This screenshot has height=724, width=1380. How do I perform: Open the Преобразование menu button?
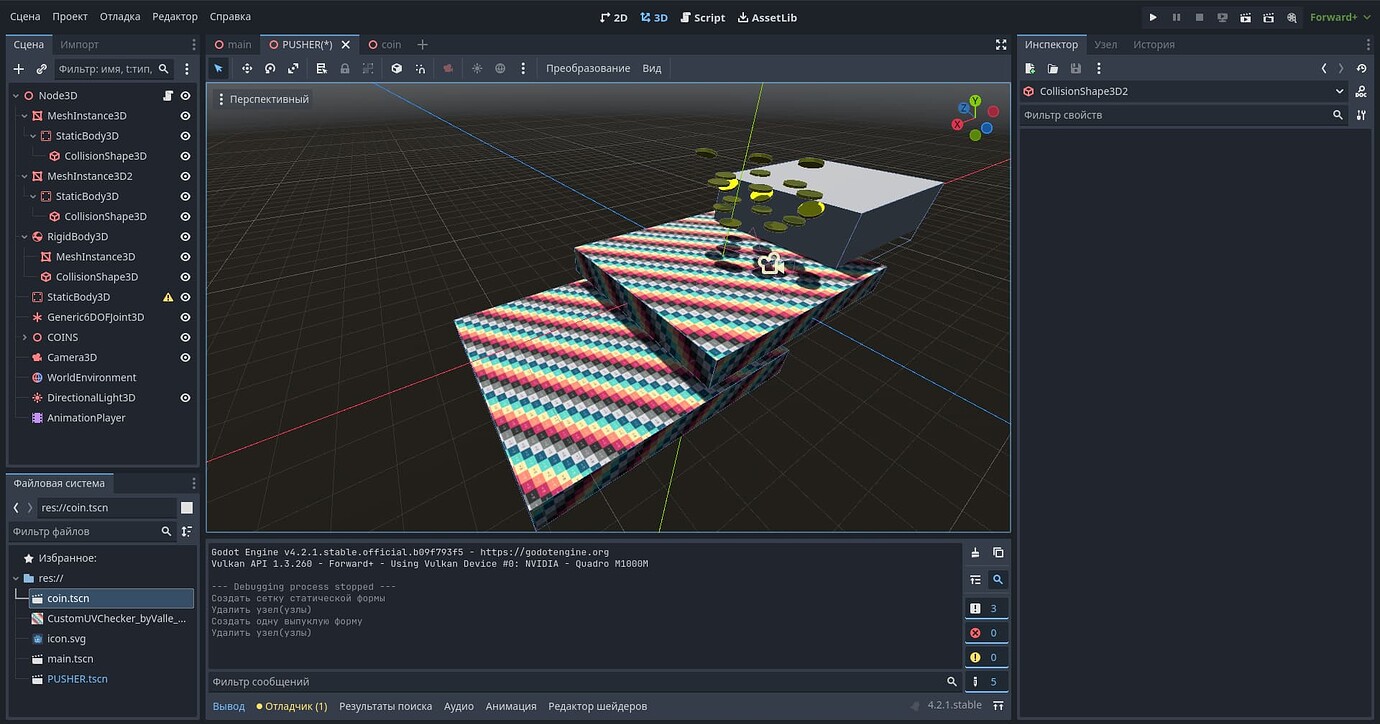coord(588,69)
